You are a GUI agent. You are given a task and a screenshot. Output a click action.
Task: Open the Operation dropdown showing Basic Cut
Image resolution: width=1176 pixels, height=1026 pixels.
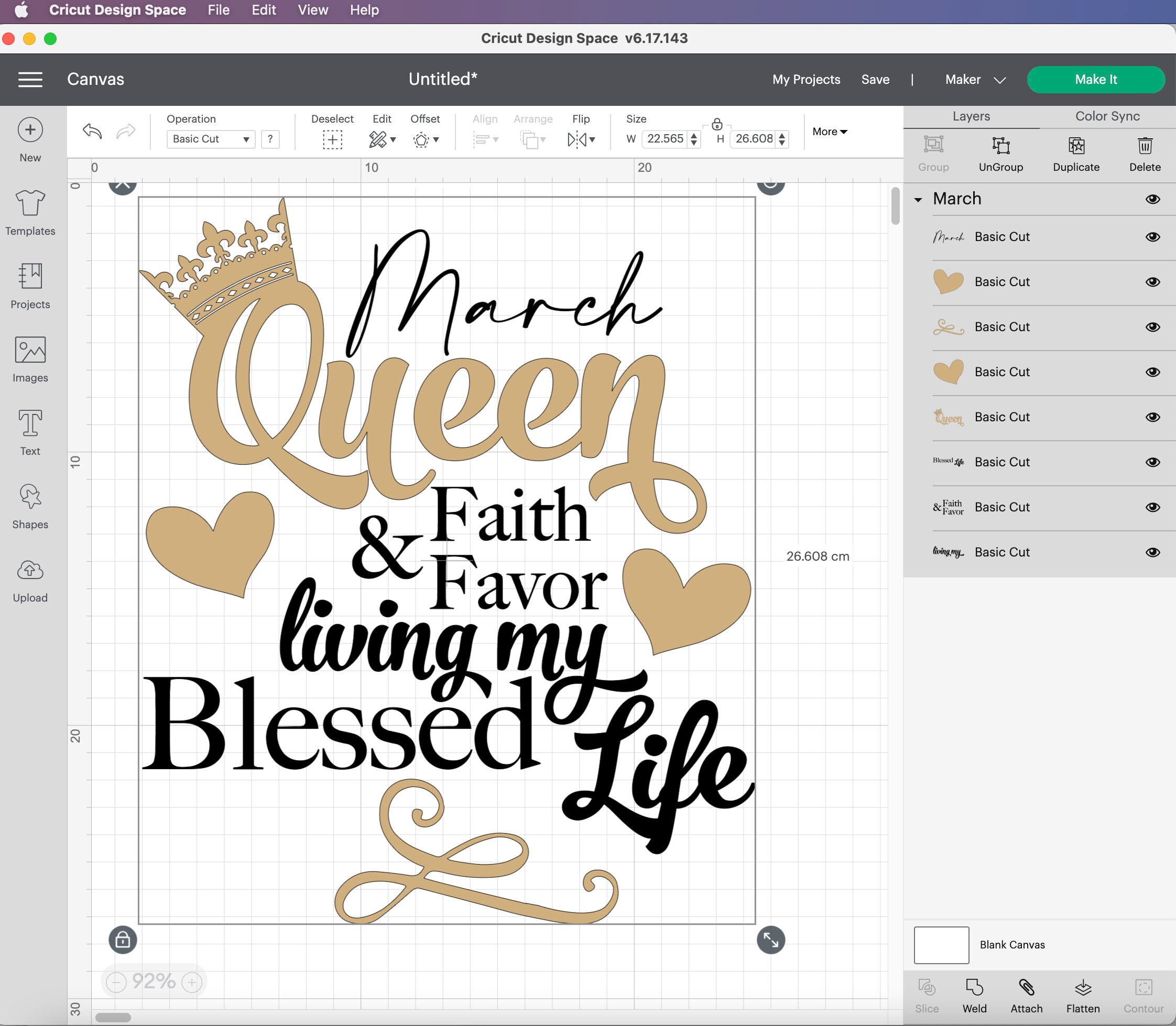tap(210, 138)
